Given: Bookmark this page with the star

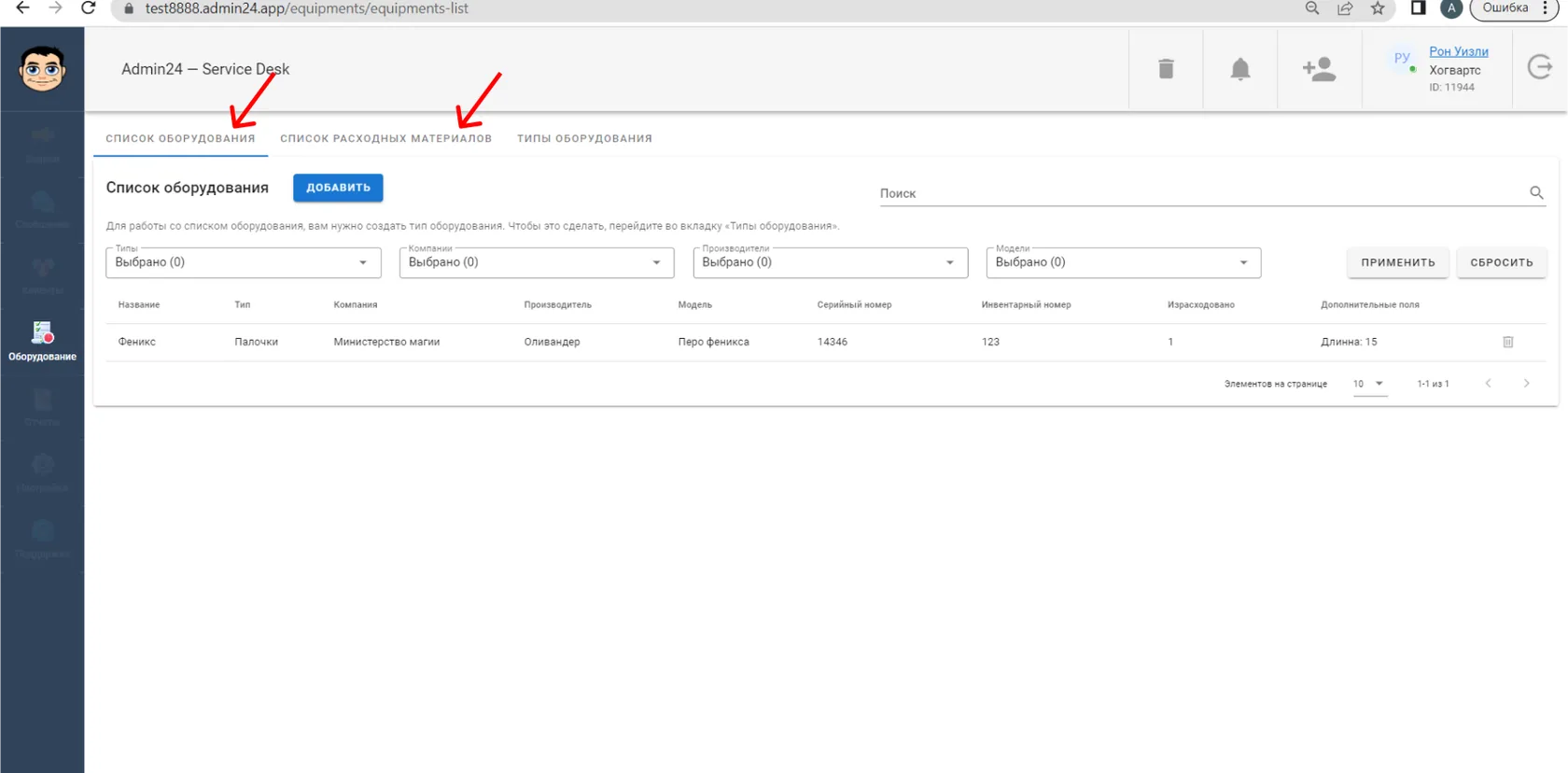Looking at the screenshot, I should [1378, 8].
